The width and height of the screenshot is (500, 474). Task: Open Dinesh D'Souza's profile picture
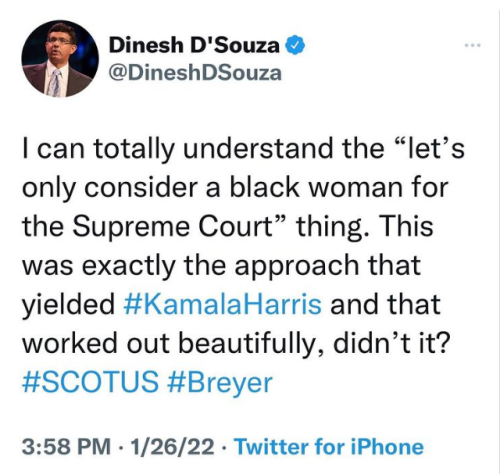[60, 58]
